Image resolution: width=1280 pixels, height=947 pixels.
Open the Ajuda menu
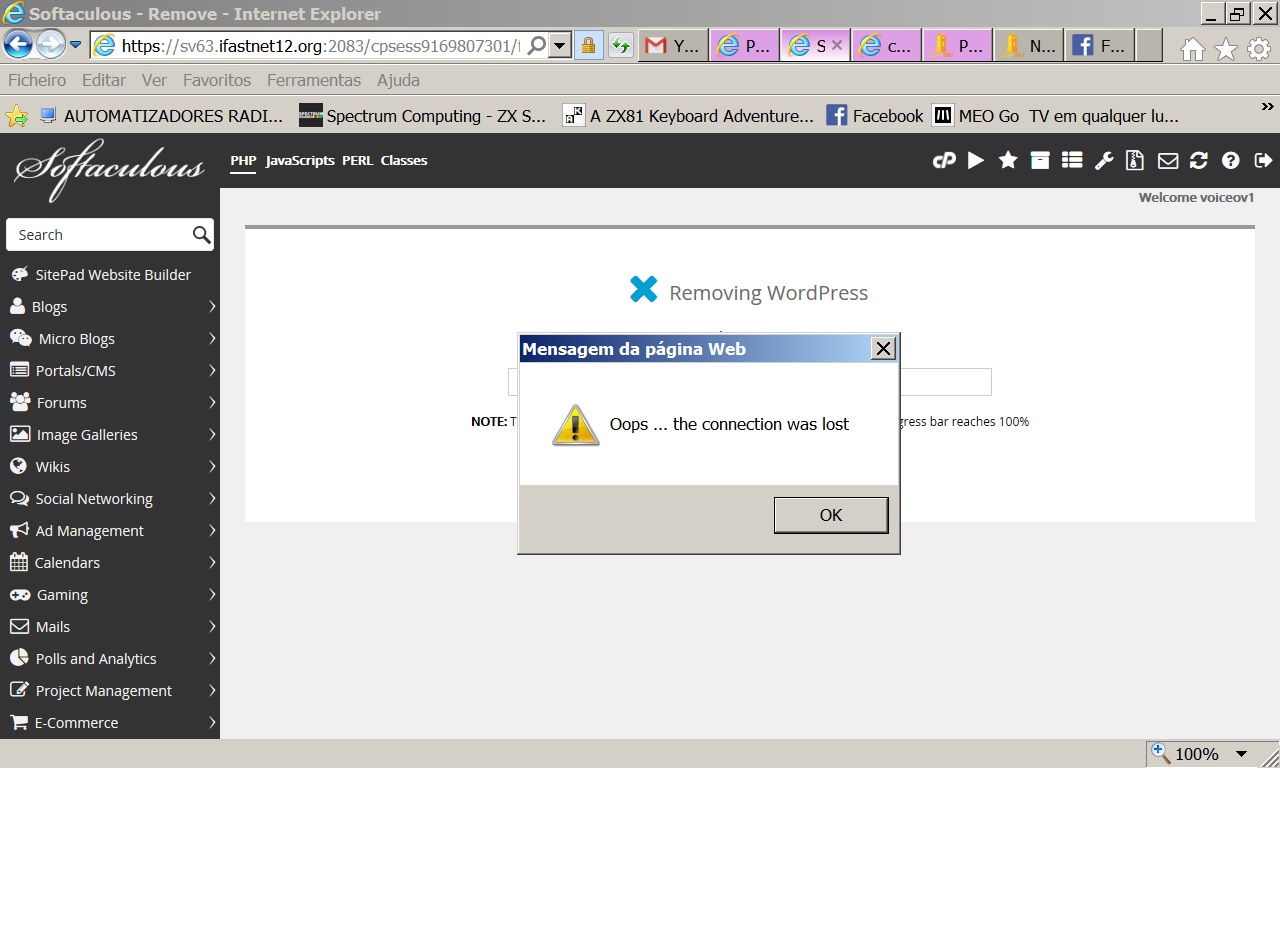pos(398,80)
